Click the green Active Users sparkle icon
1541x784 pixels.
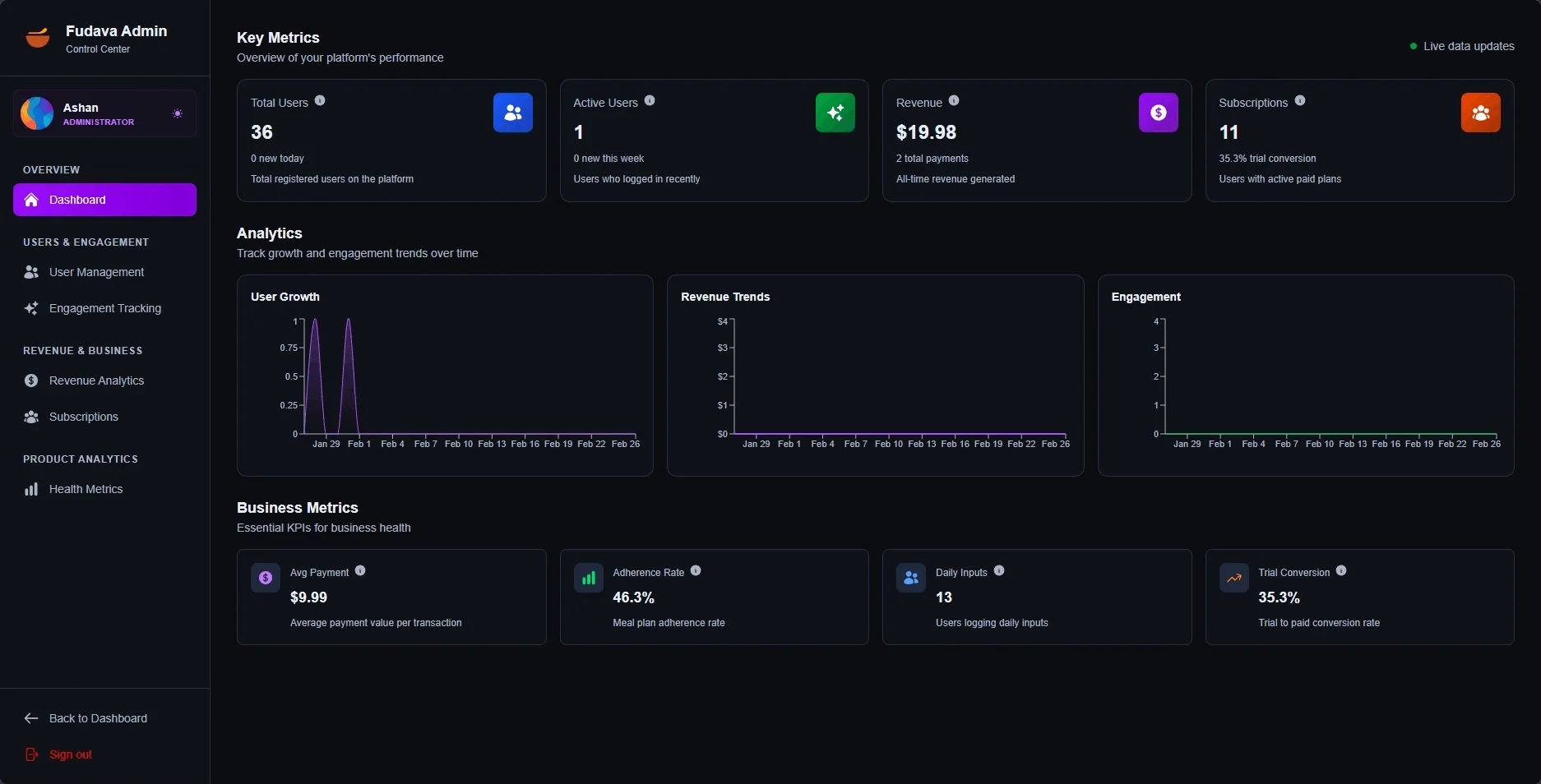point(835,113)
